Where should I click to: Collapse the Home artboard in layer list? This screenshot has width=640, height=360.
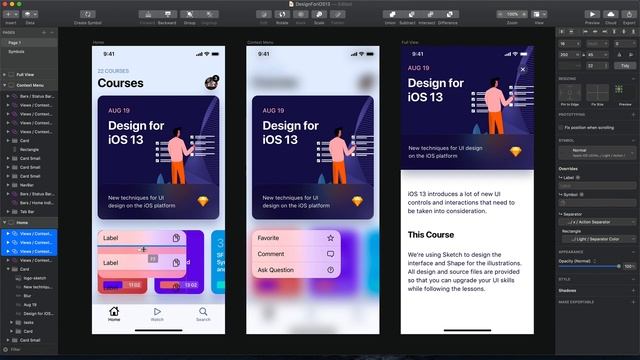4,222
